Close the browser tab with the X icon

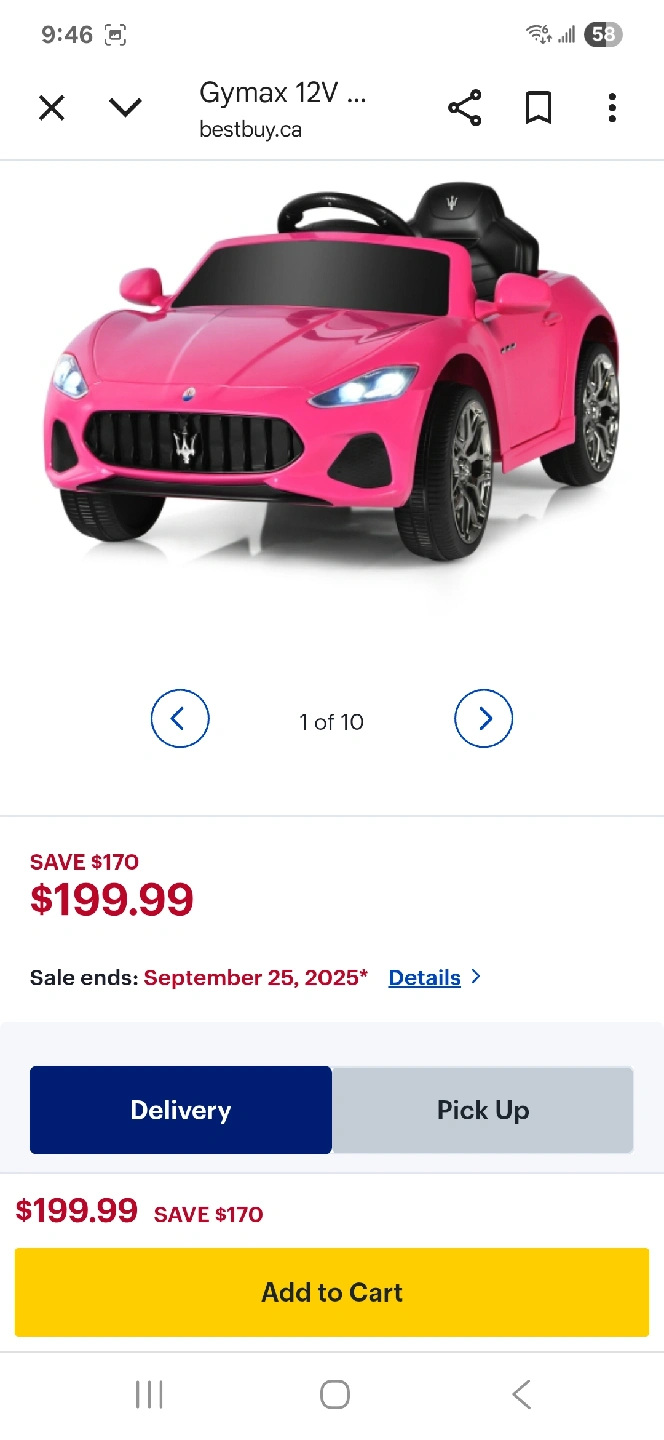pyautogui.click(x=52, y=108)
